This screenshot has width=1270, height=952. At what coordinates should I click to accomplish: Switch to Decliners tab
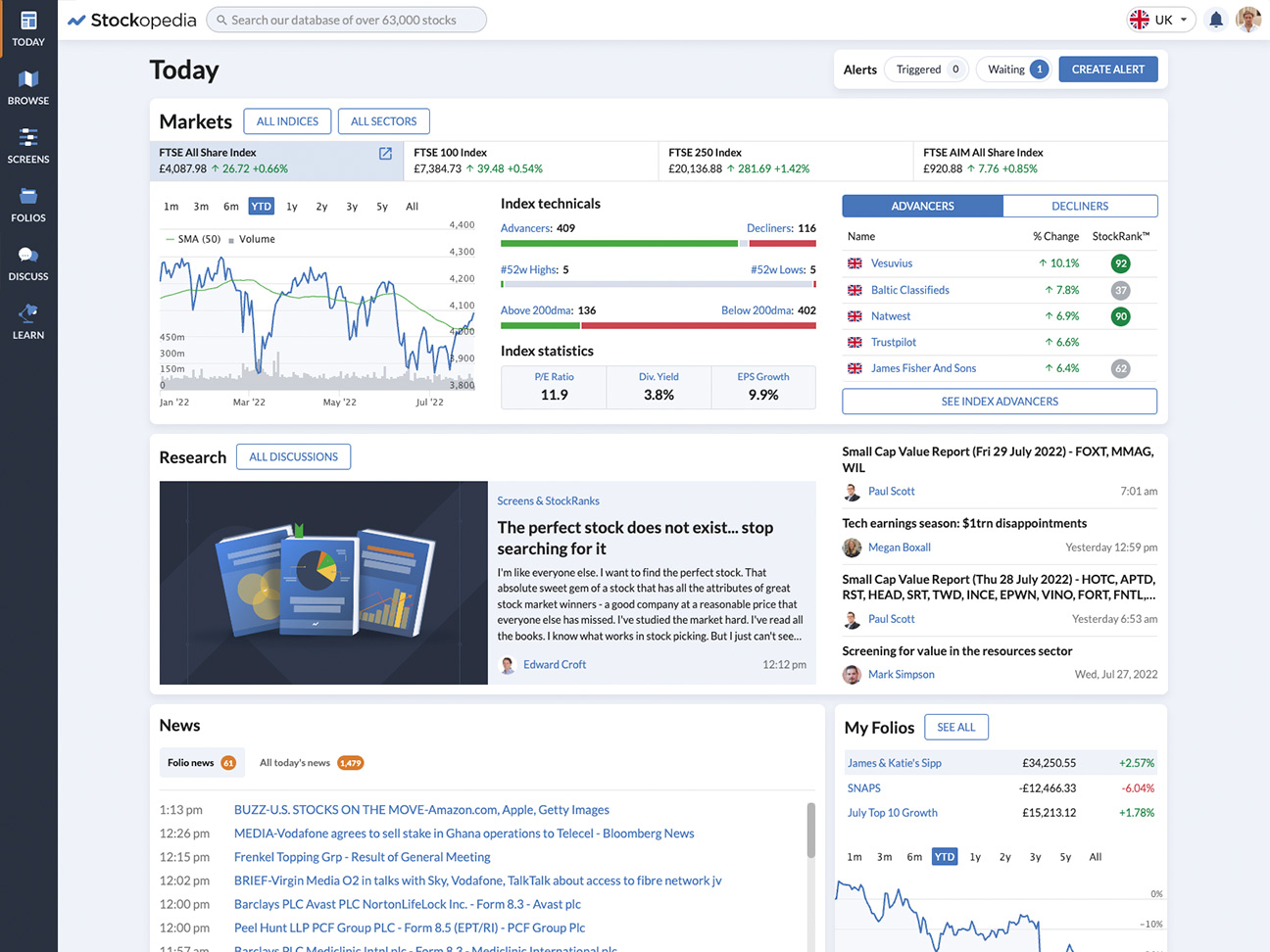(1080, 207)
